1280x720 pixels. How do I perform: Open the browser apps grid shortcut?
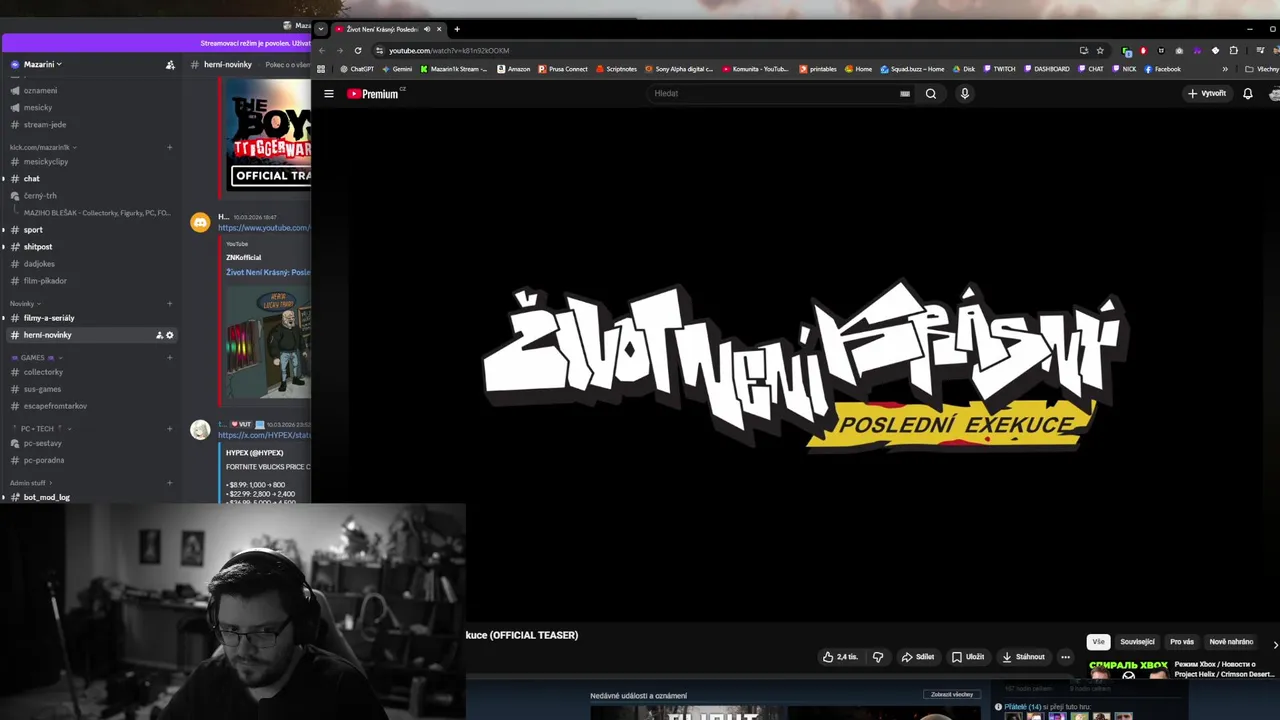[x=321, y=69]
